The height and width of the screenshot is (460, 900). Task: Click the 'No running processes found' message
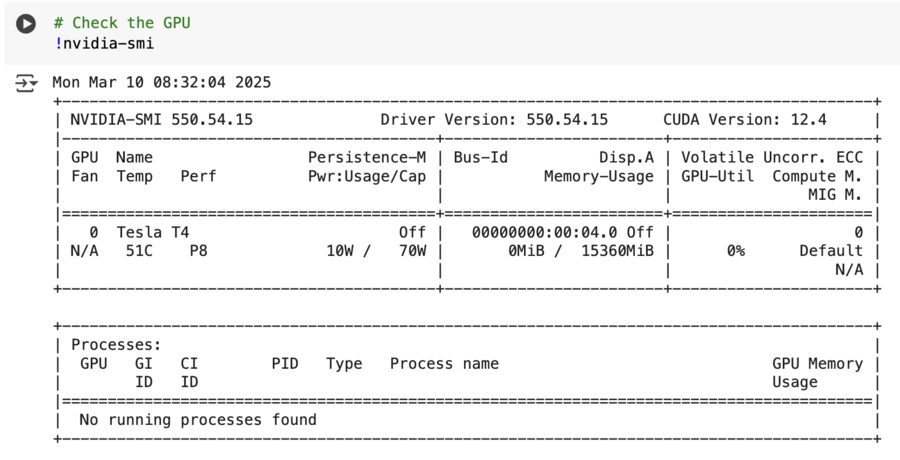[198, 420]
